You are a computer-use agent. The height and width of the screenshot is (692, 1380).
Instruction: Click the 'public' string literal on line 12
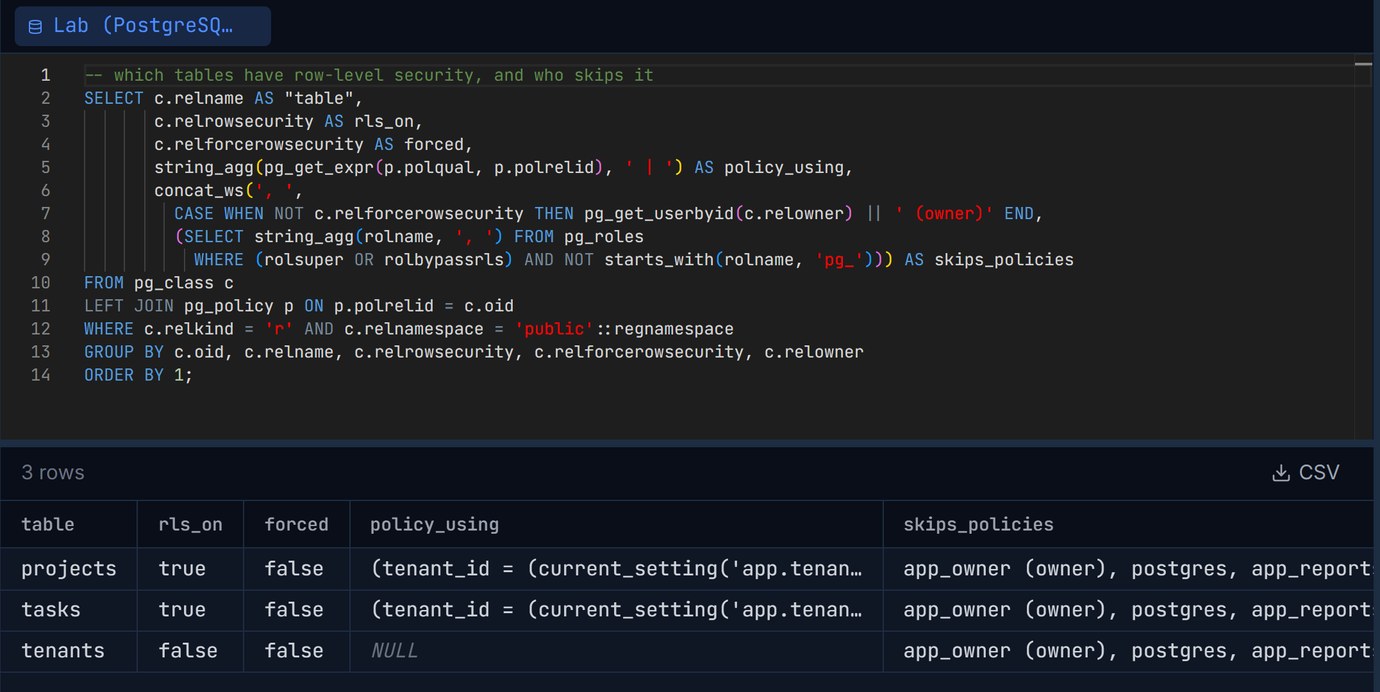click(556, 329)
